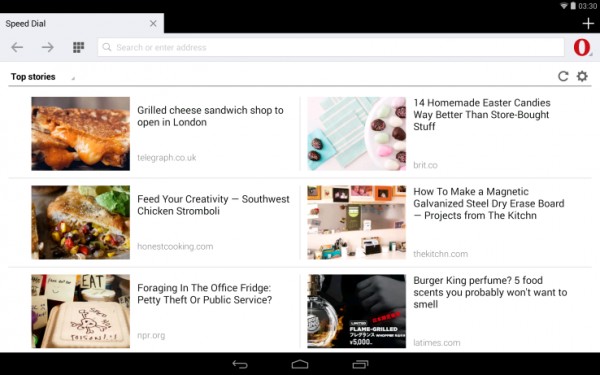Expand the Top stories category dropdown
Screen dimensions: 600x375
(x=42, y=77)
